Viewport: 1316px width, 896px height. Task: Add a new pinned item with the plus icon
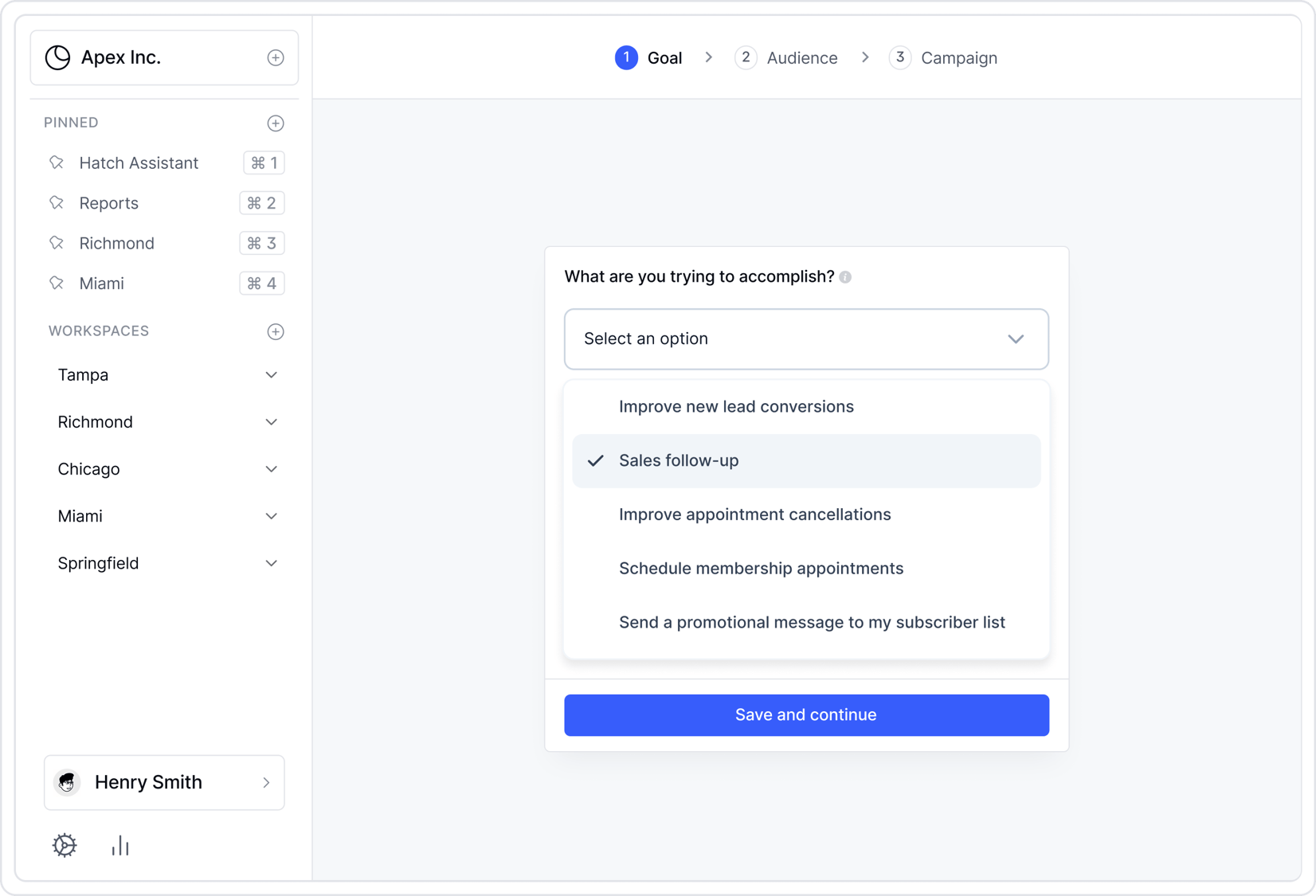275,123
